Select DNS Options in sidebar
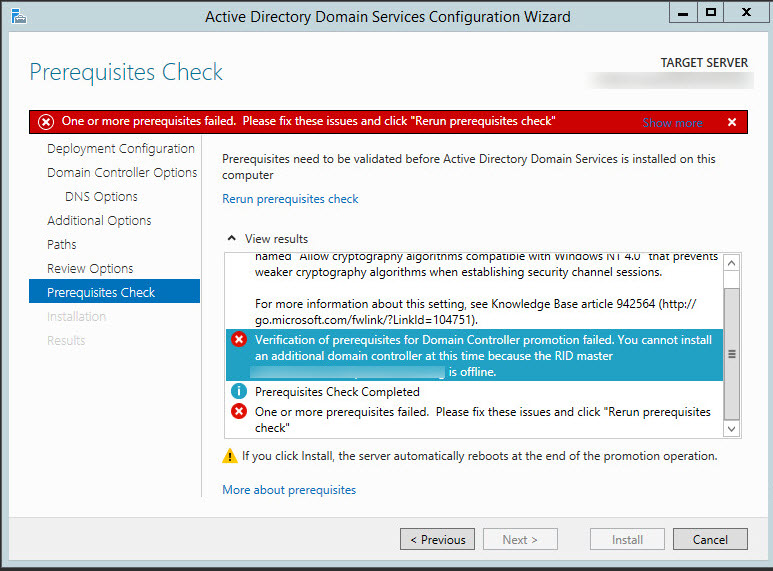The image size is (773, 571). [x=101, y=197]
